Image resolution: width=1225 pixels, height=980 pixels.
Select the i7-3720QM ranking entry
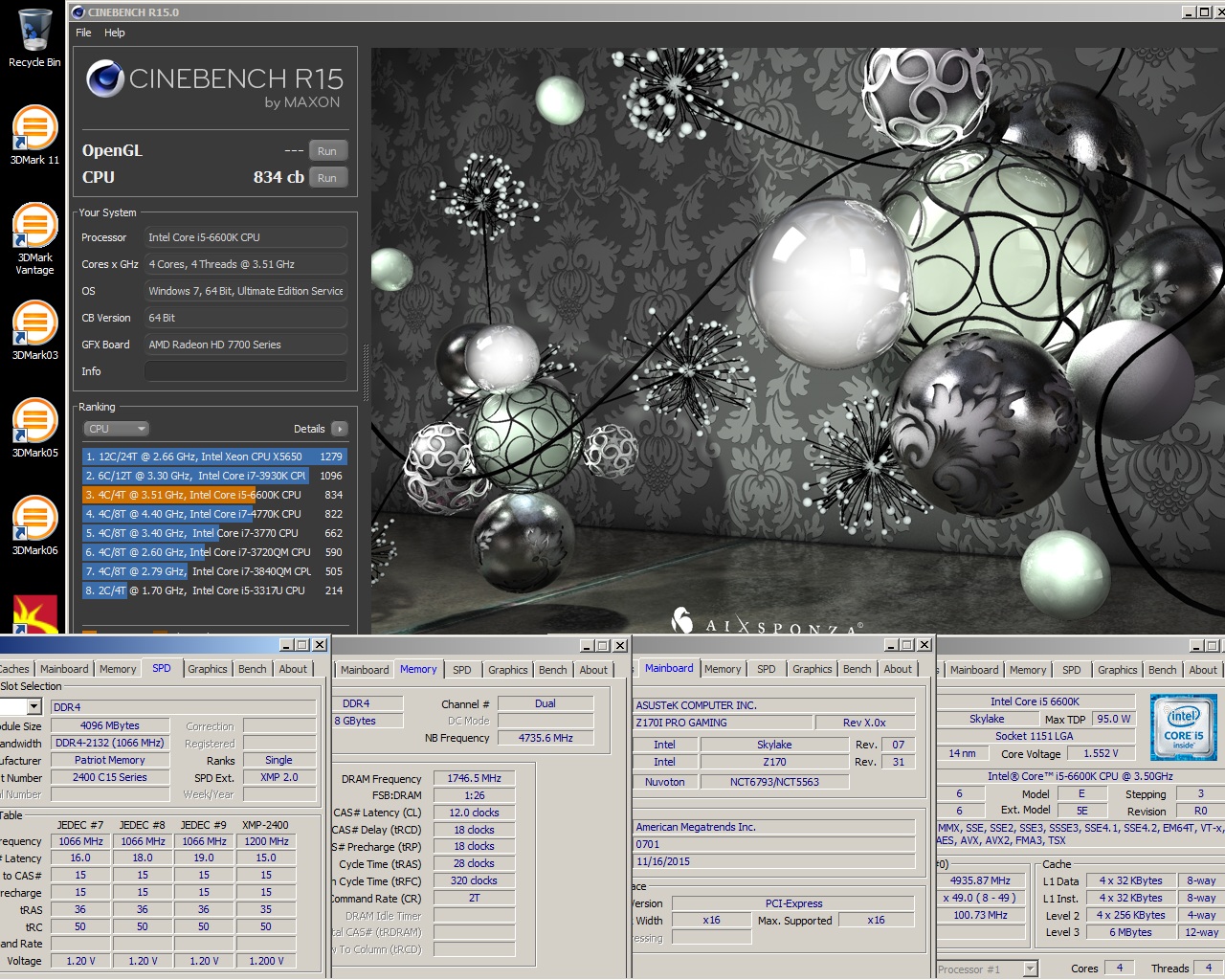point(214,552)
